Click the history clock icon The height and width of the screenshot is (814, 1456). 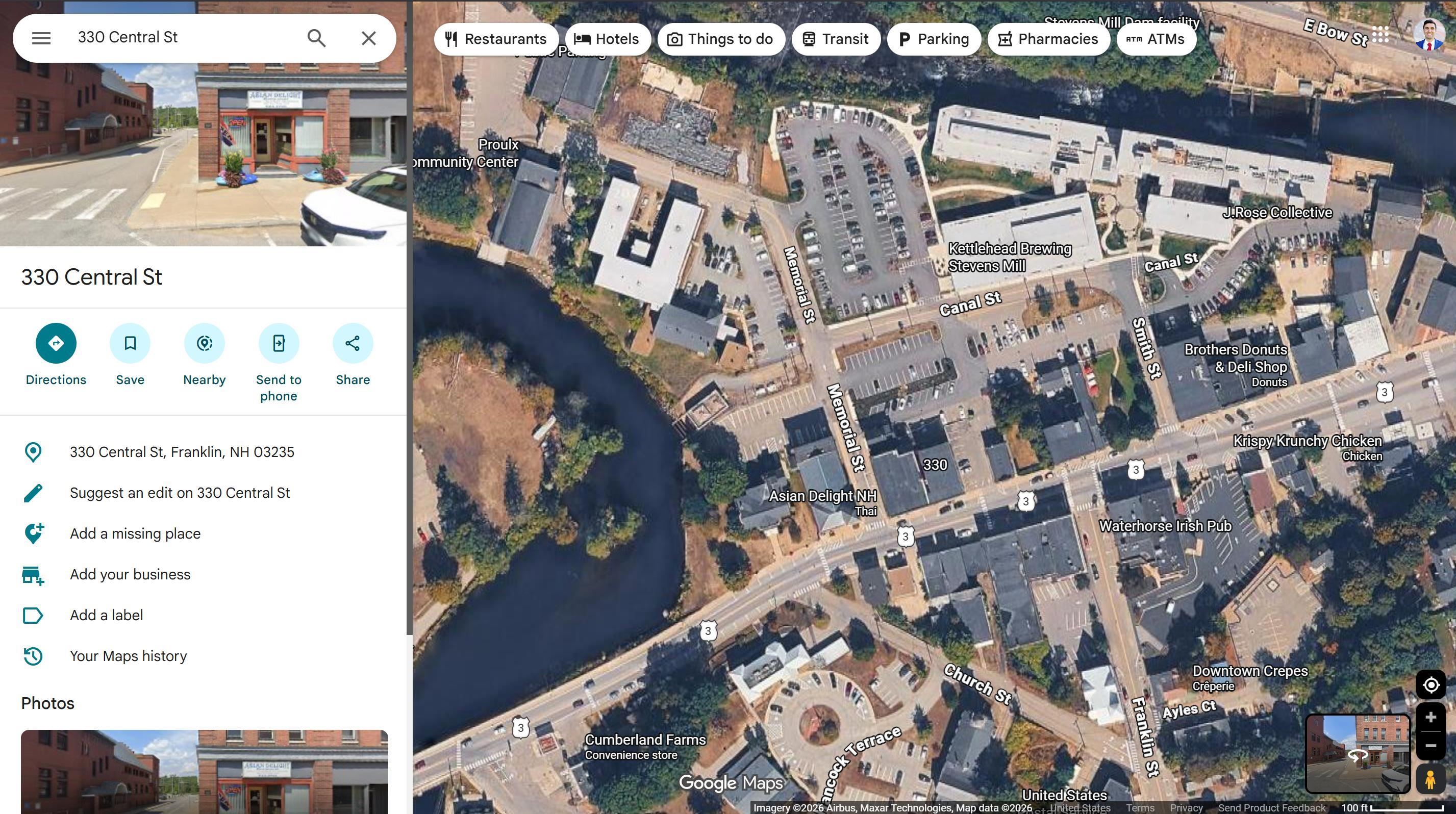(33, 656)
